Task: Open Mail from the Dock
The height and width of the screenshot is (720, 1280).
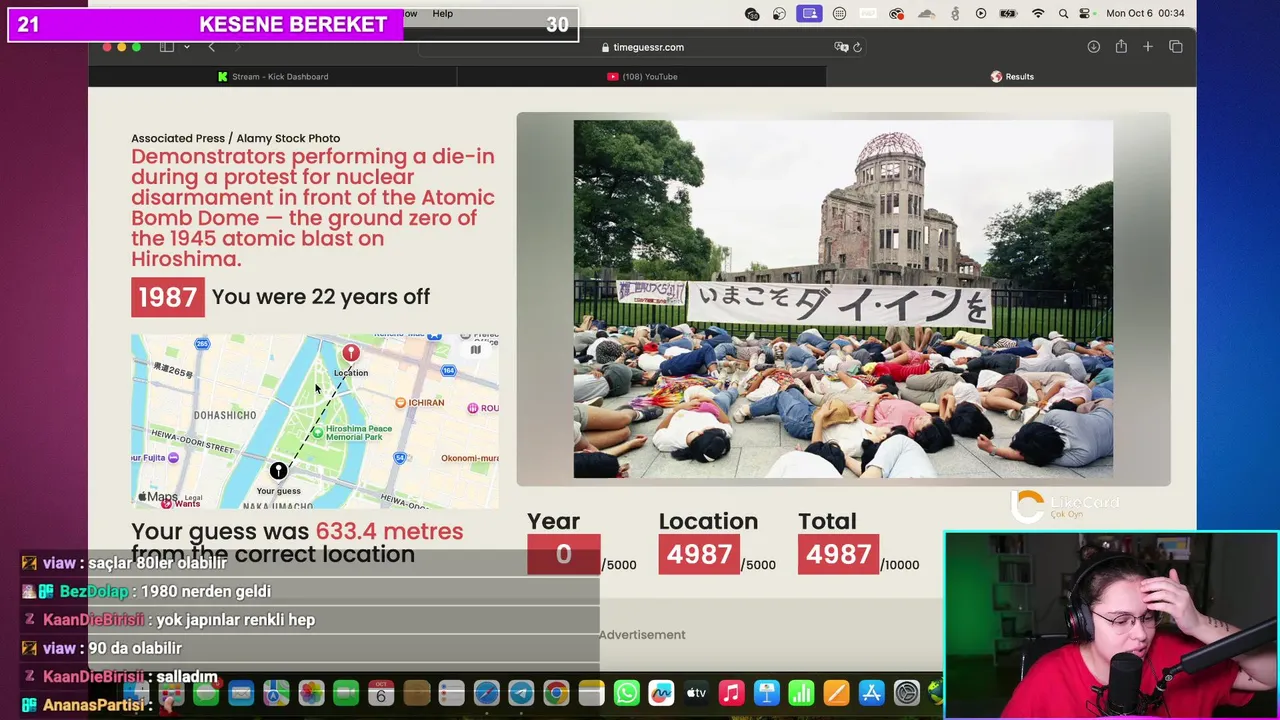Action: (241, 692)
